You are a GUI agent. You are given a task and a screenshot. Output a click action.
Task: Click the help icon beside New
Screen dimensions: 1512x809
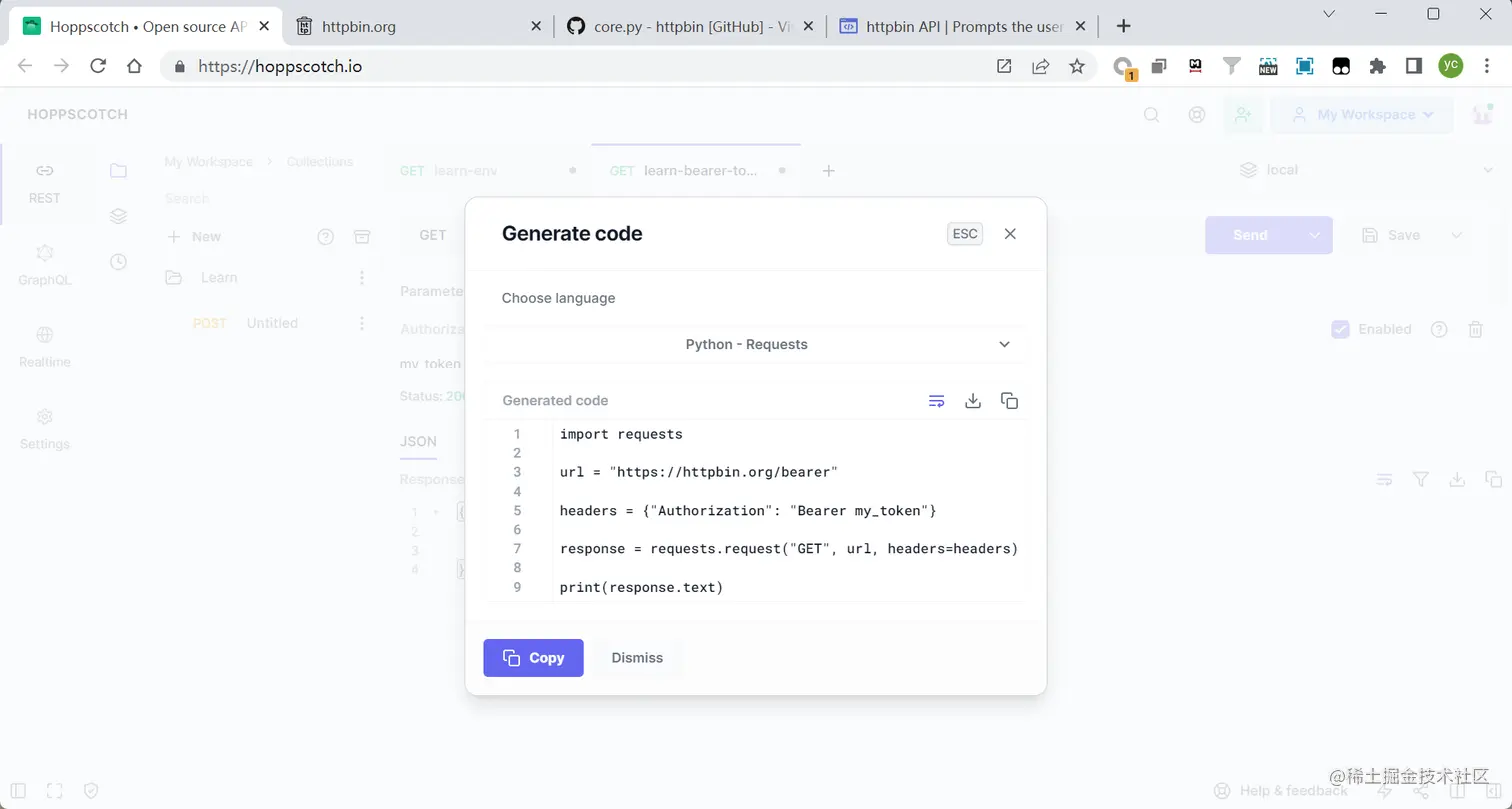pos(325,237)
